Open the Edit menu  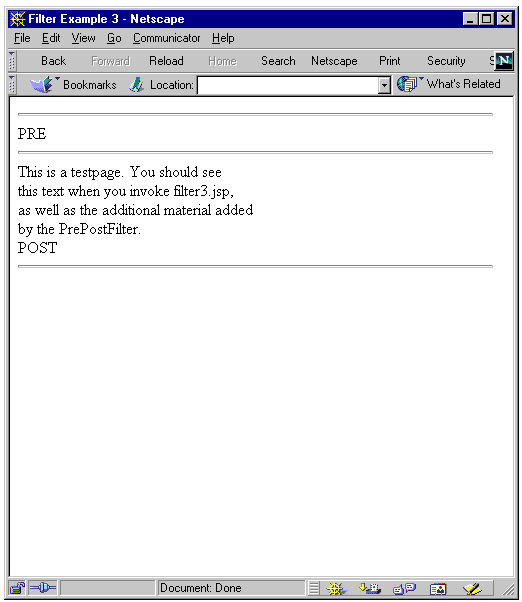coord(51,38)
